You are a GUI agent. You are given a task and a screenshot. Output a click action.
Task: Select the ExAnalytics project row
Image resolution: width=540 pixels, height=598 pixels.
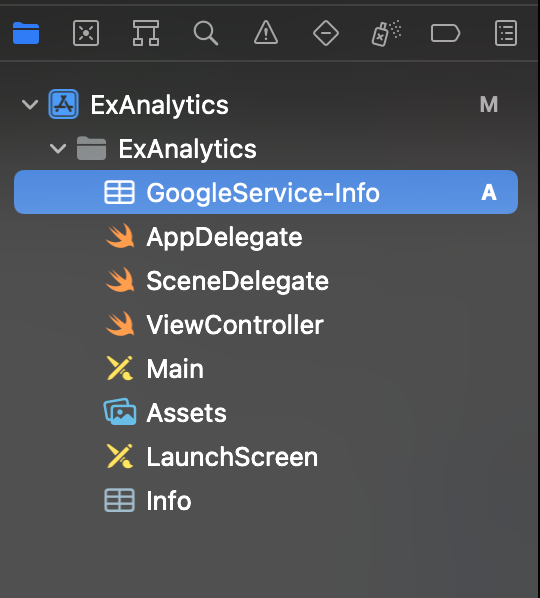(x=266, y=104)
